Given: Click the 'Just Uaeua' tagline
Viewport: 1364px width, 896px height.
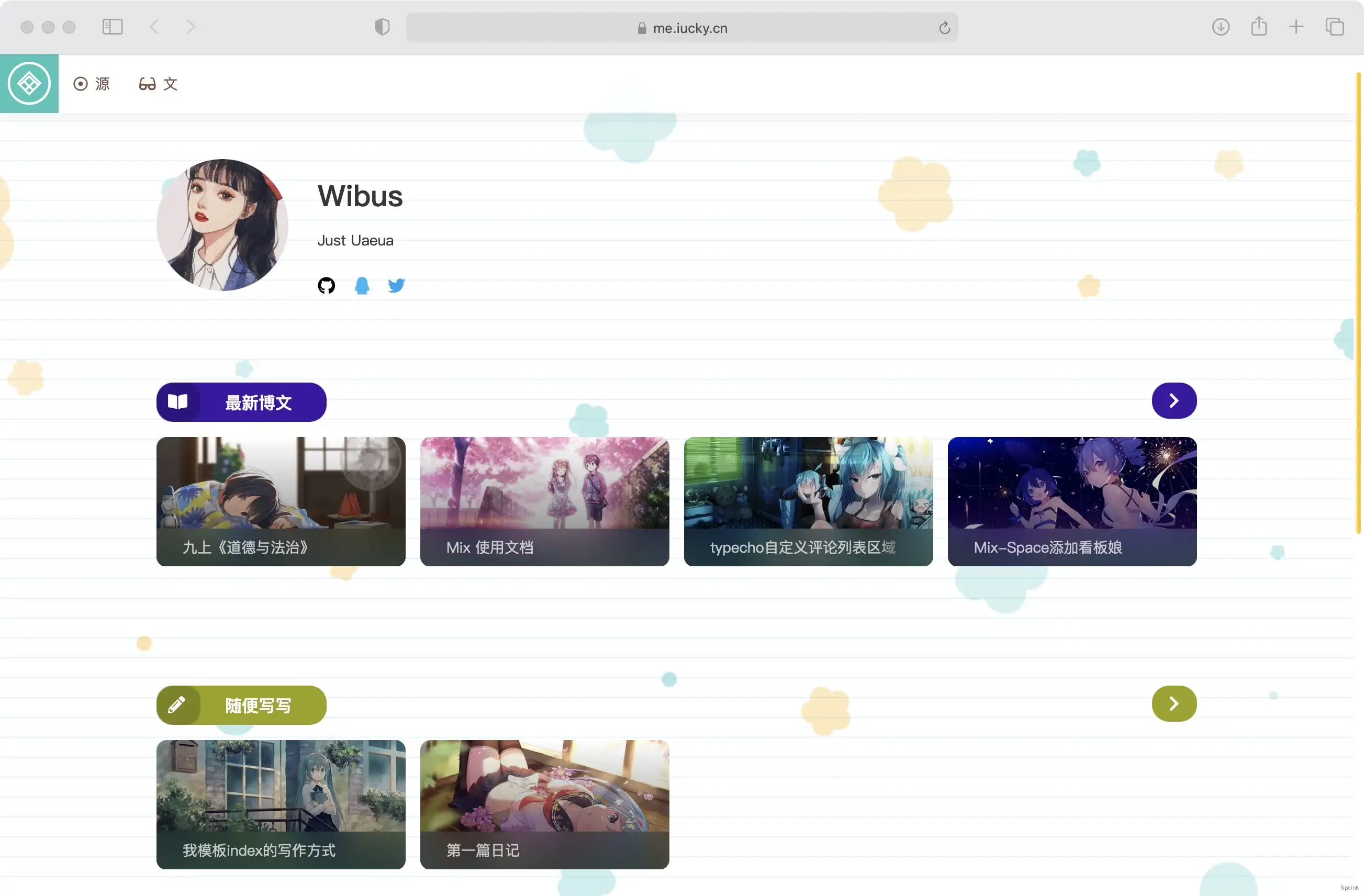Looking at the screenshot, I should [355, 241].
